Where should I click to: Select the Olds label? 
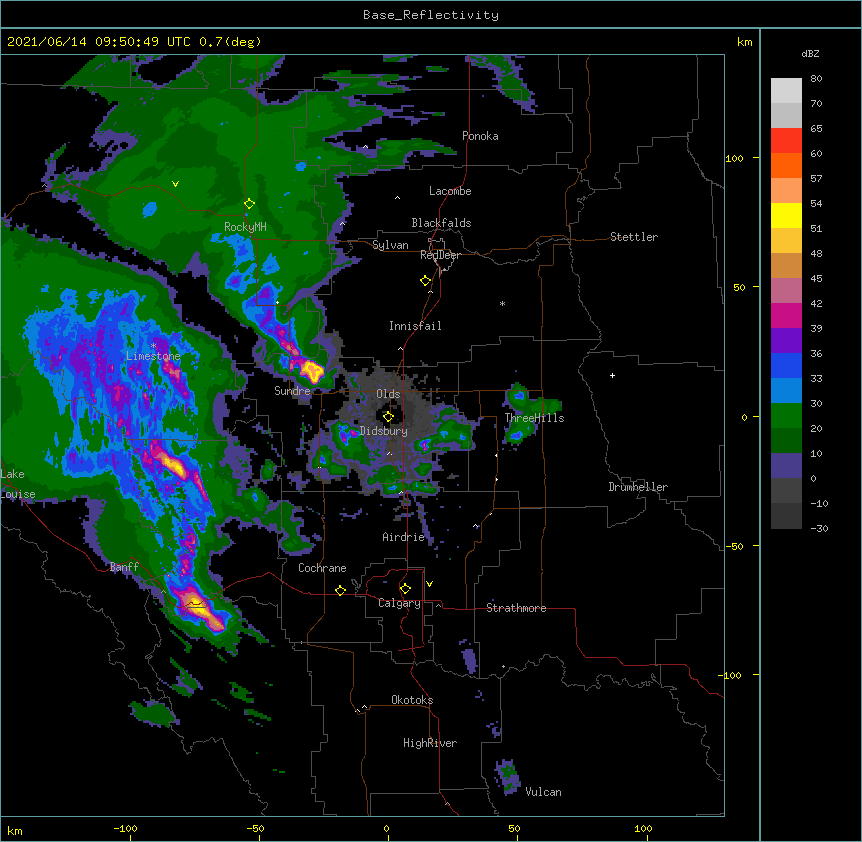click(388, 394)
